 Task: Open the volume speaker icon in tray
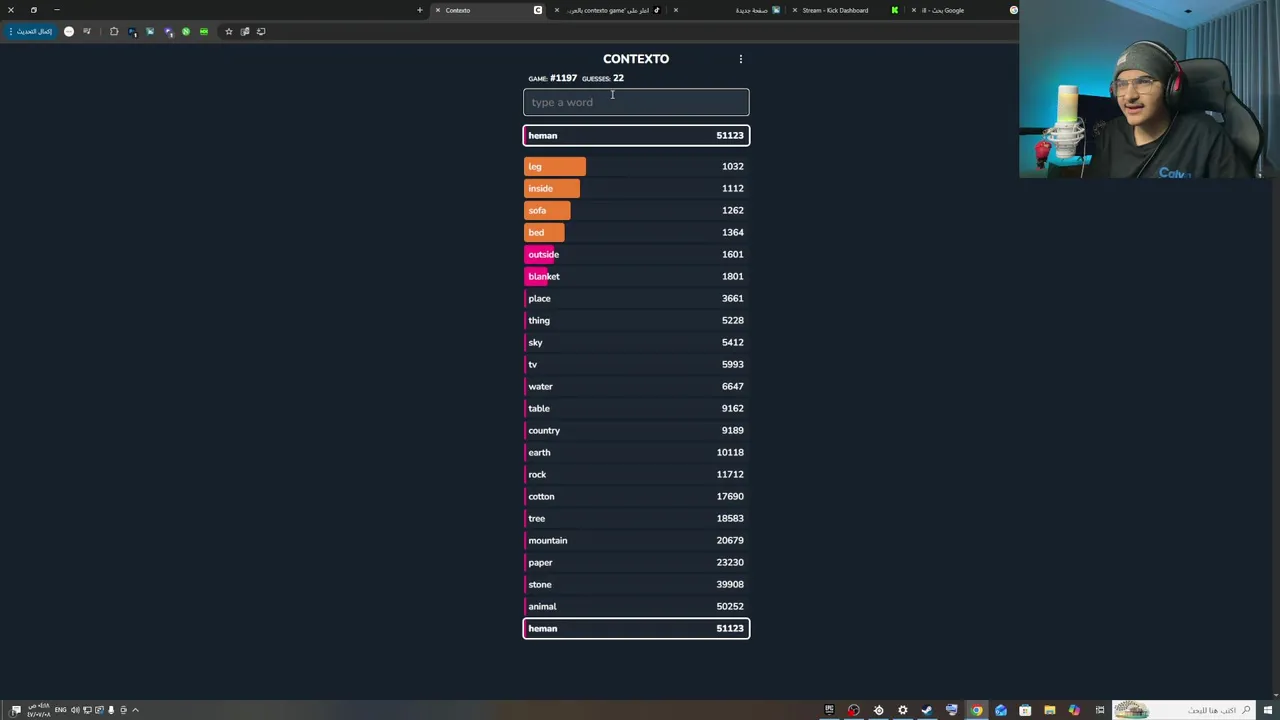click(x=75, y=710)
